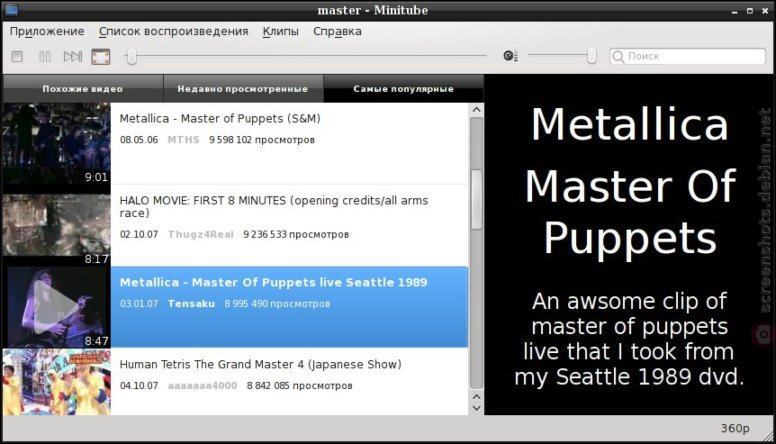Screen dimensions: 776x444
Task: Click the aaaaaaa4000 author link
Action: click(x=202, y=385)
